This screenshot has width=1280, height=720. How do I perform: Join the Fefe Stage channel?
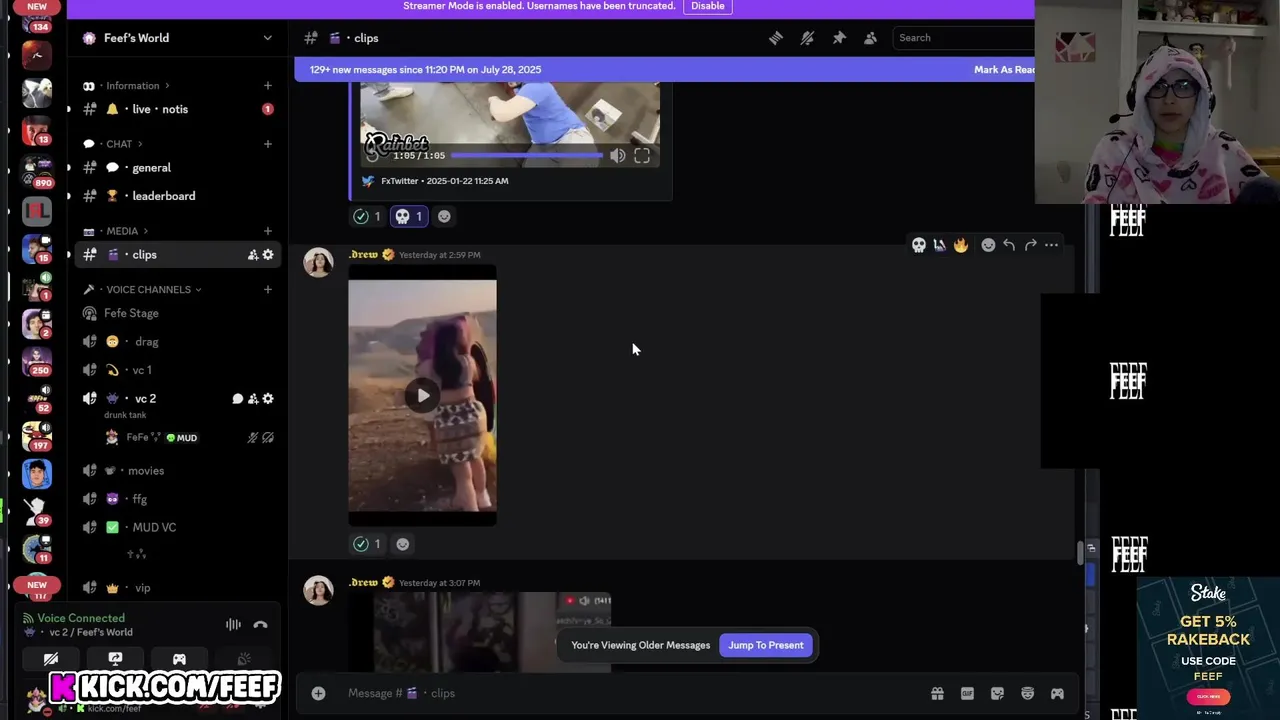click(178, 313)
